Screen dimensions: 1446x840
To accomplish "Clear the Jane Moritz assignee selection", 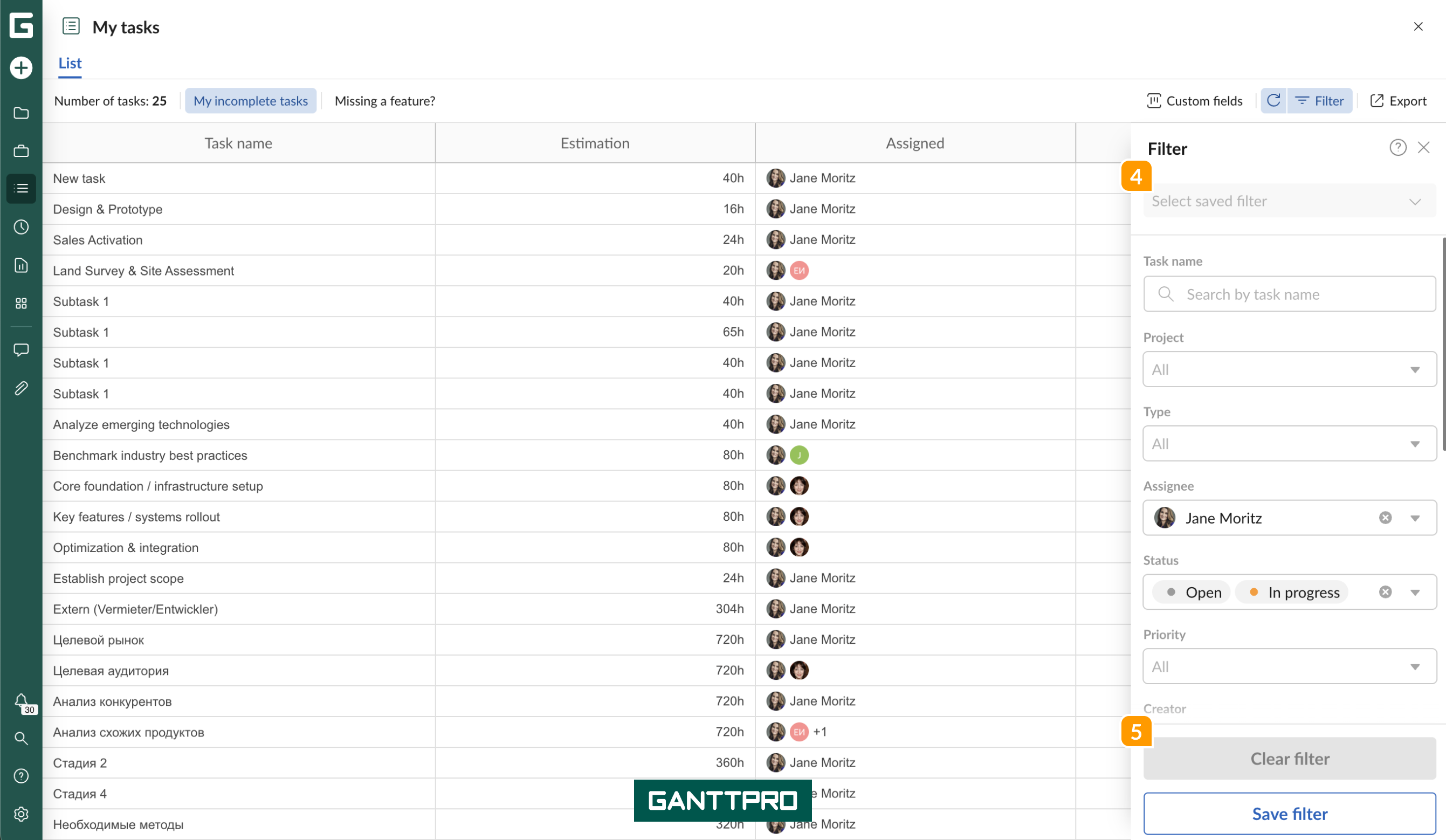I will click(1385, 518).
